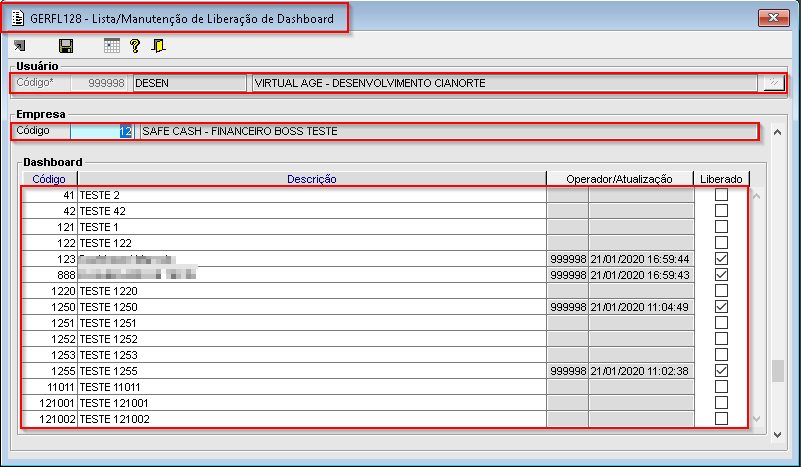This screenshot has width=801, height=467.
Task: Exit using the door icon
Action: pos(158,46)
